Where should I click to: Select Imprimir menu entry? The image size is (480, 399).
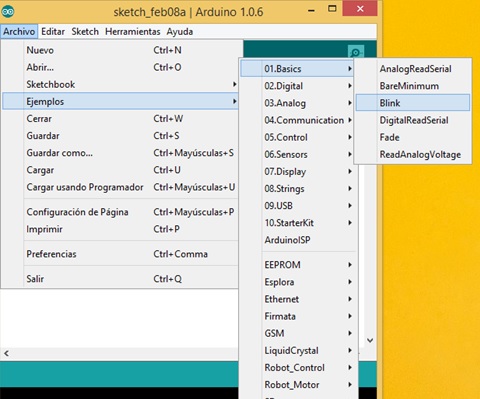tap(120, 229)
